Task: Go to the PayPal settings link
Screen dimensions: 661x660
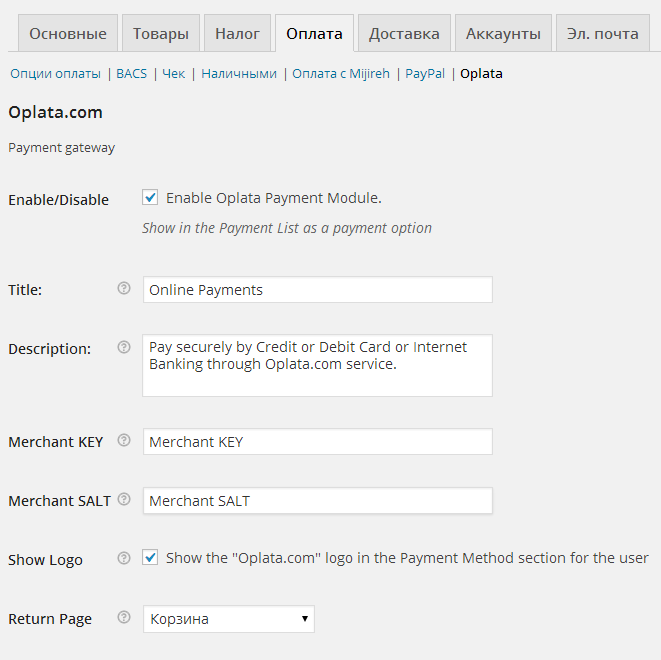Action: pos(425,74)
